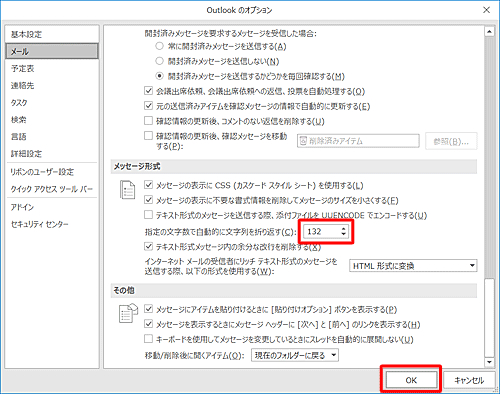Open クイック アクセス ツール バー category

pyautogui.click(x=52, y=189)
